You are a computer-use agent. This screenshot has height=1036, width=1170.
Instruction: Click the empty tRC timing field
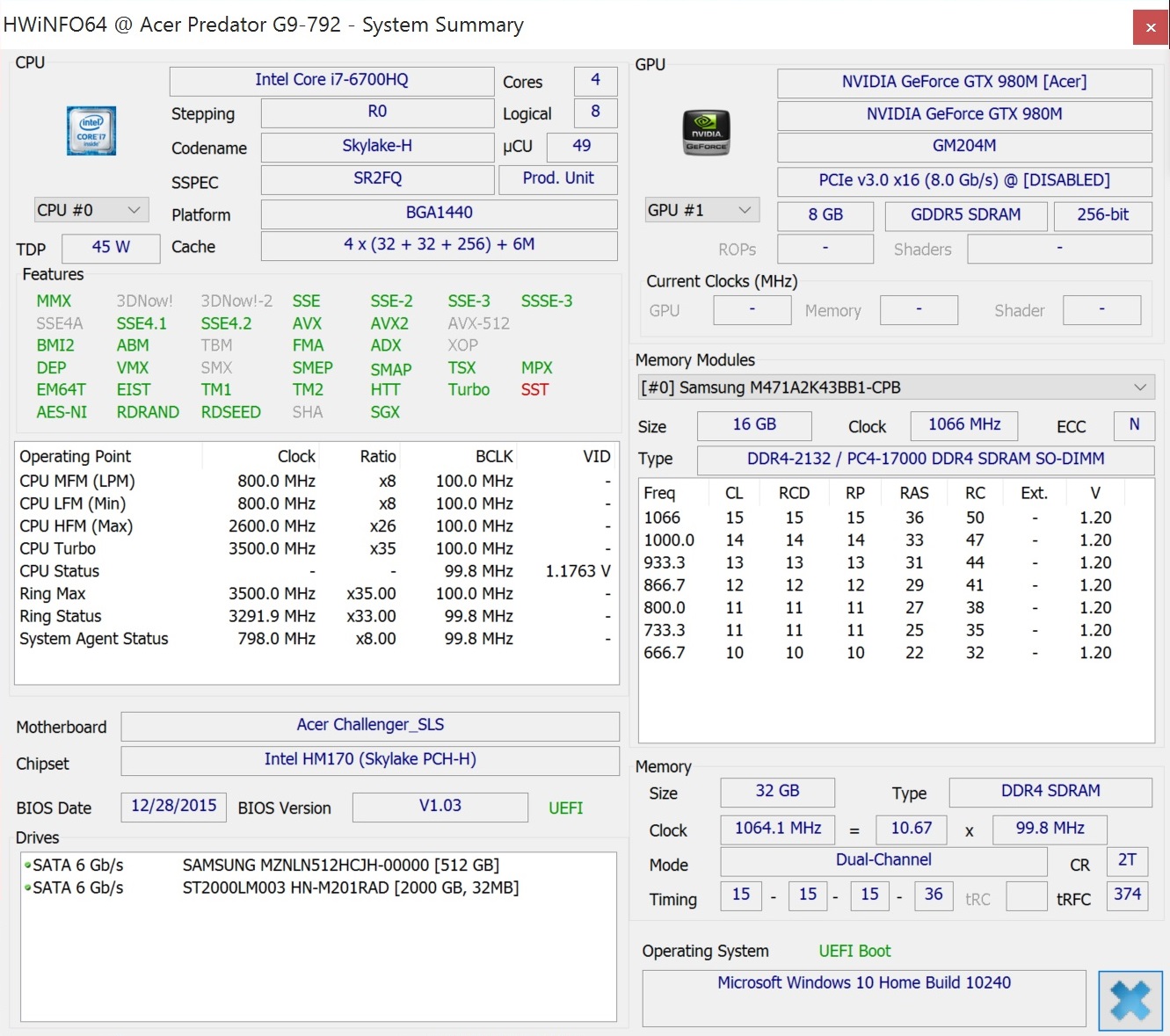point(1026,897)
